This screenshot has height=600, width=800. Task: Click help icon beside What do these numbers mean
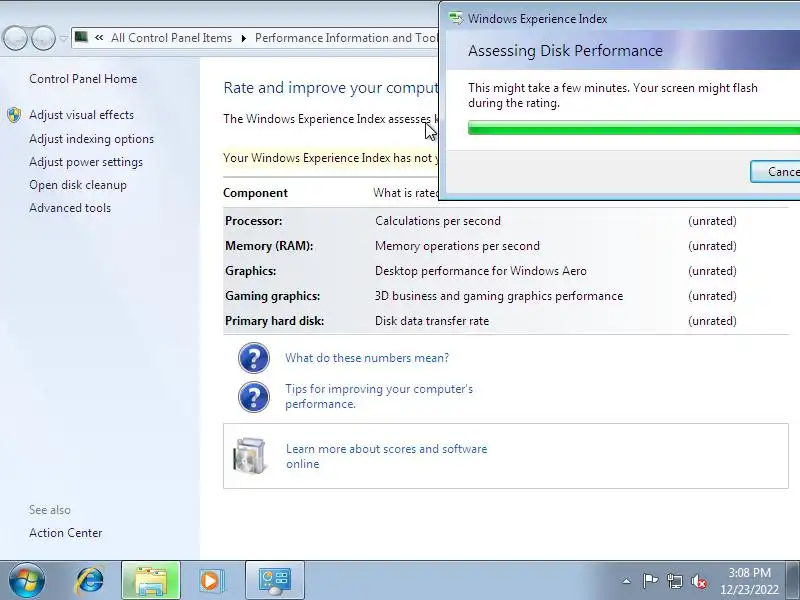pos(254,358)
